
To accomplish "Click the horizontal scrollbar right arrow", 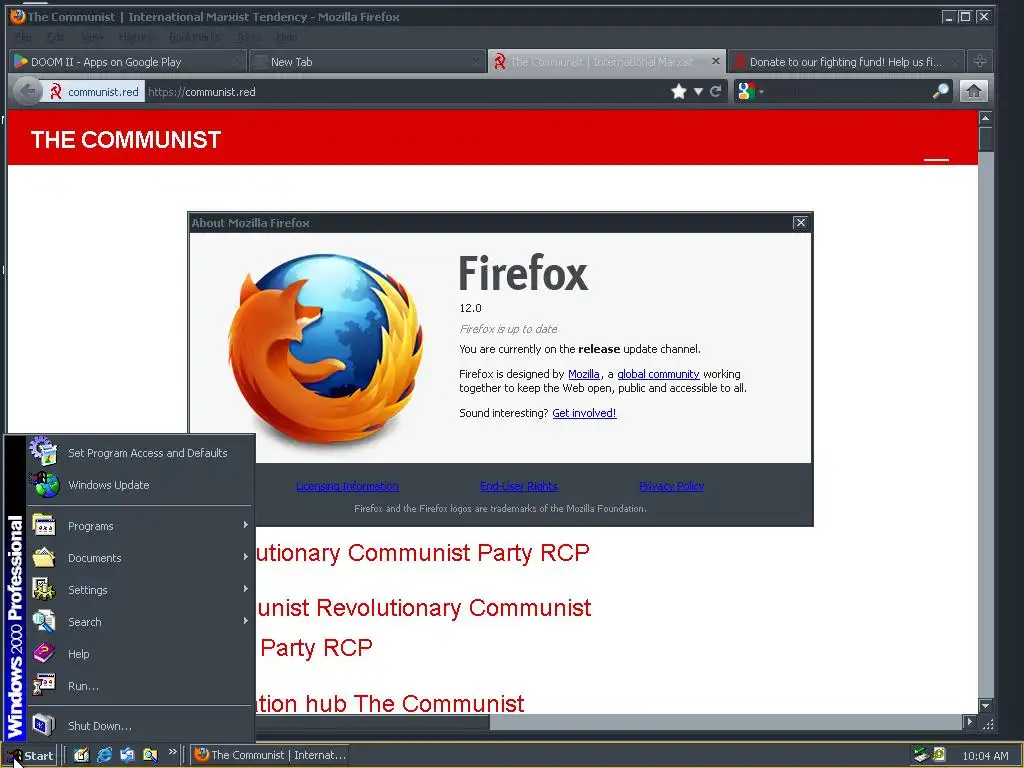I will tap(970, 722).
